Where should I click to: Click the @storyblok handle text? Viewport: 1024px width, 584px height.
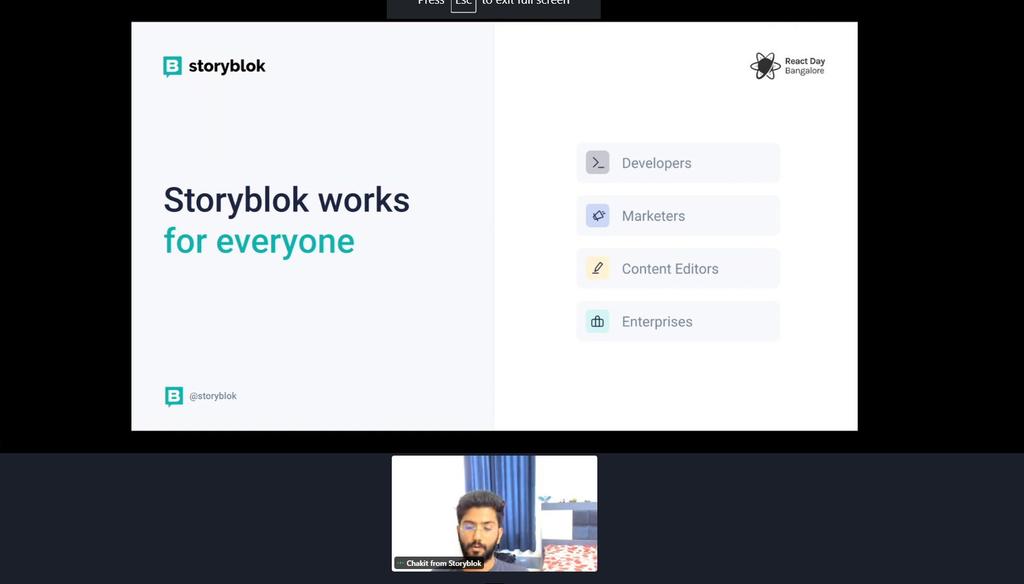[213, 396]
